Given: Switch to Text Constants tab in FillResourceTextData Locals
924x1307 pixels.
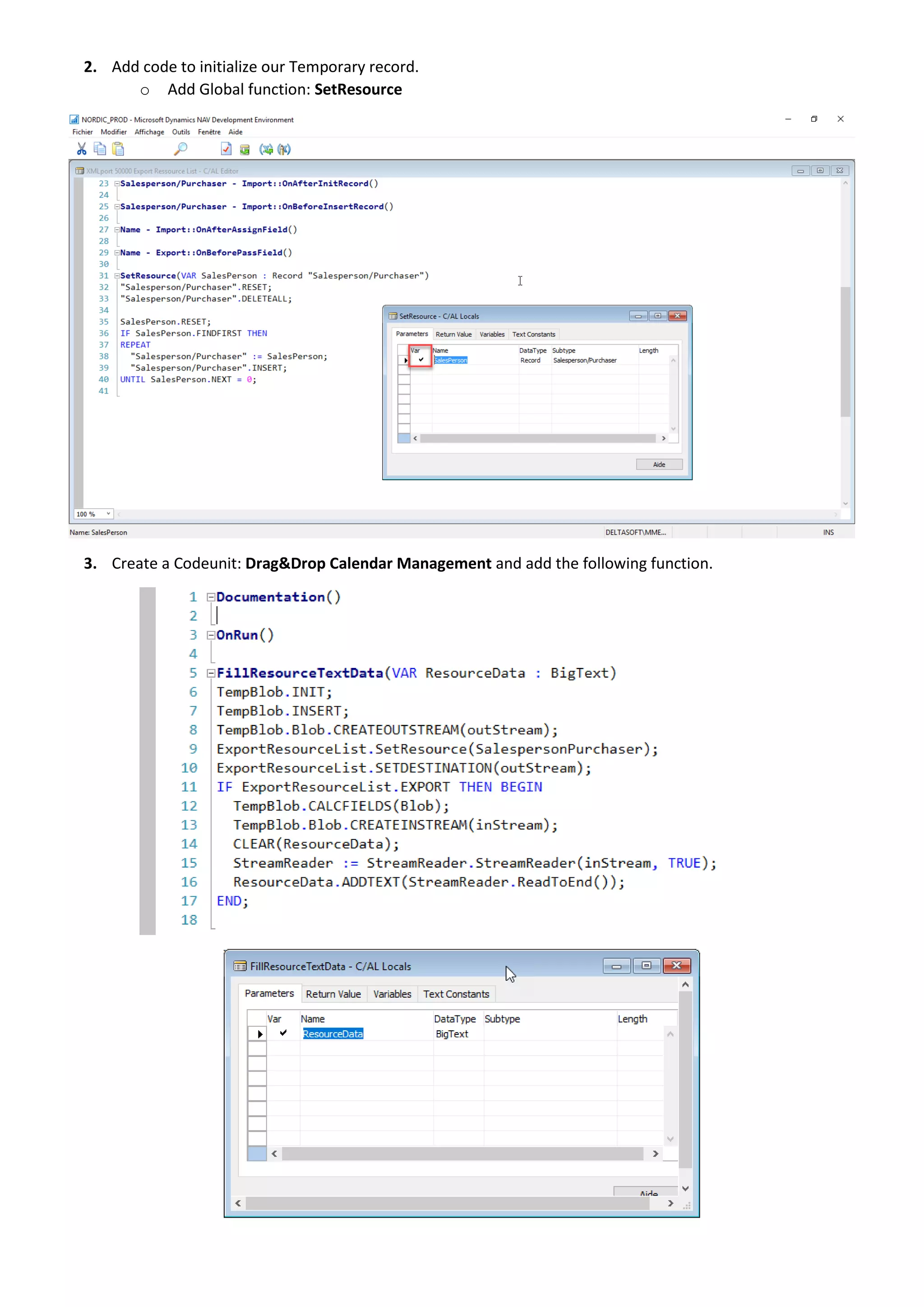Looking at the screenshot, I should click(x=456, y=994).
